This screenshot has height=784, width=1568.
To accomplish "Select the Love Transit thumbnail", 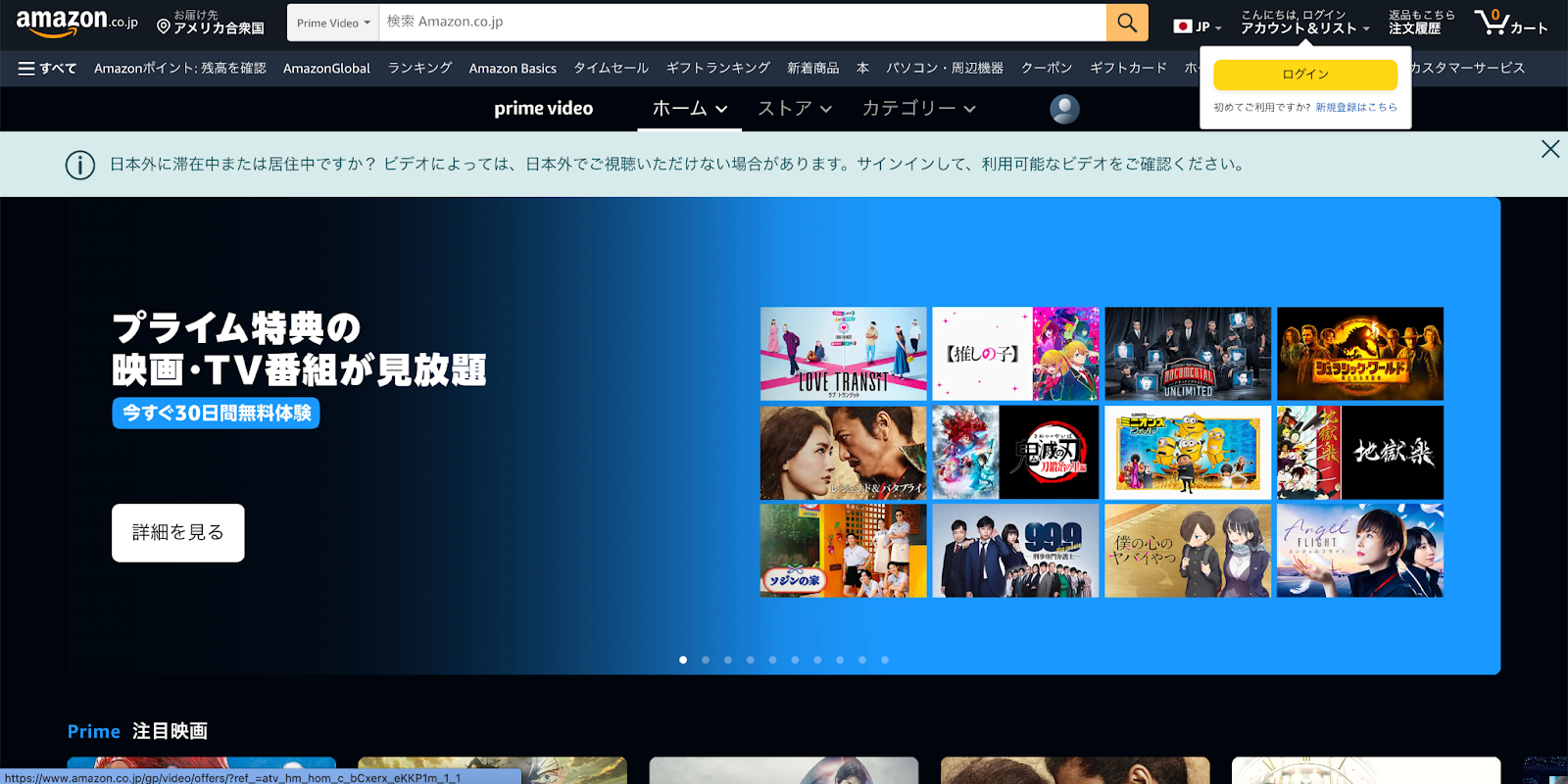I will tap(843, 354).
